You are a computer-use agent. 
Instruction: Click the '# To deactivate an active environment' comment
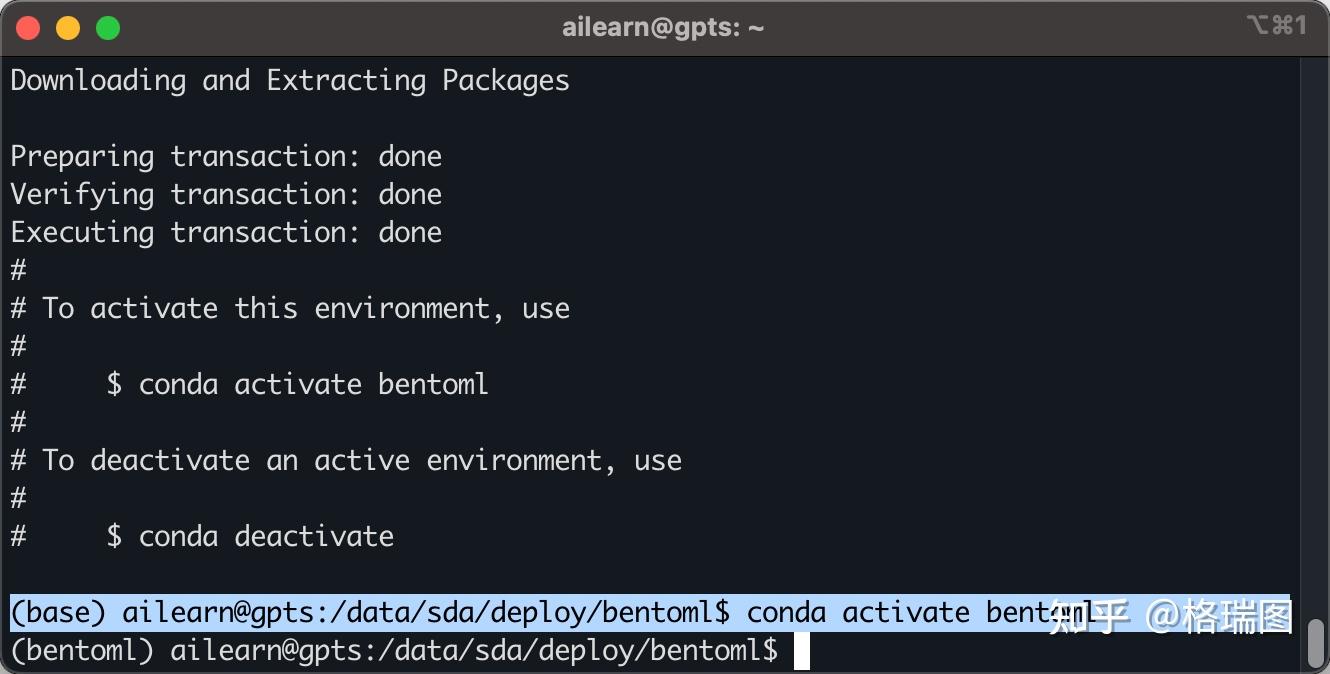[x=346, y=460]
